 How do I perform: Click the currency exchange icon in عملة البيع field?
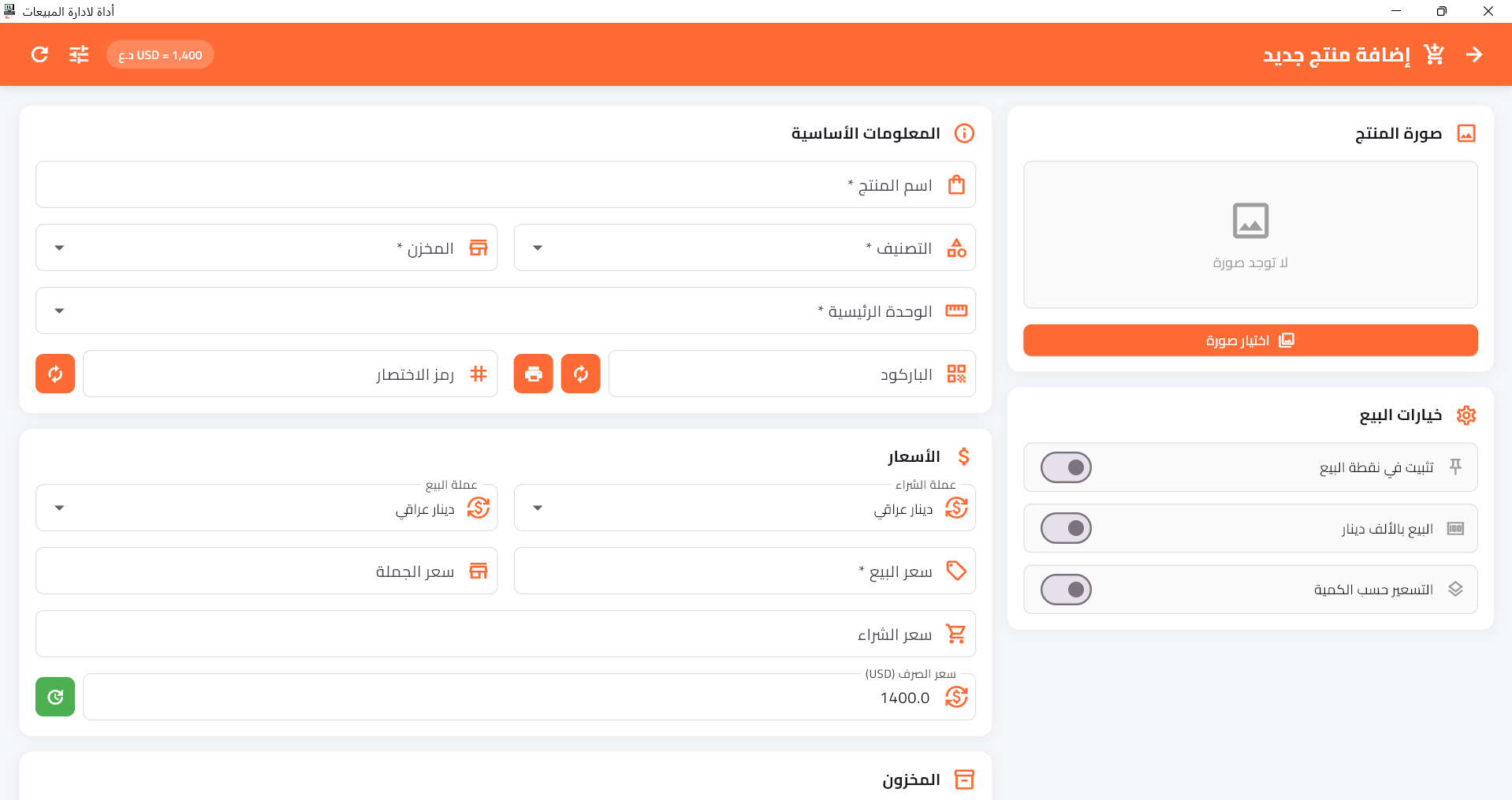click(479, 508)
